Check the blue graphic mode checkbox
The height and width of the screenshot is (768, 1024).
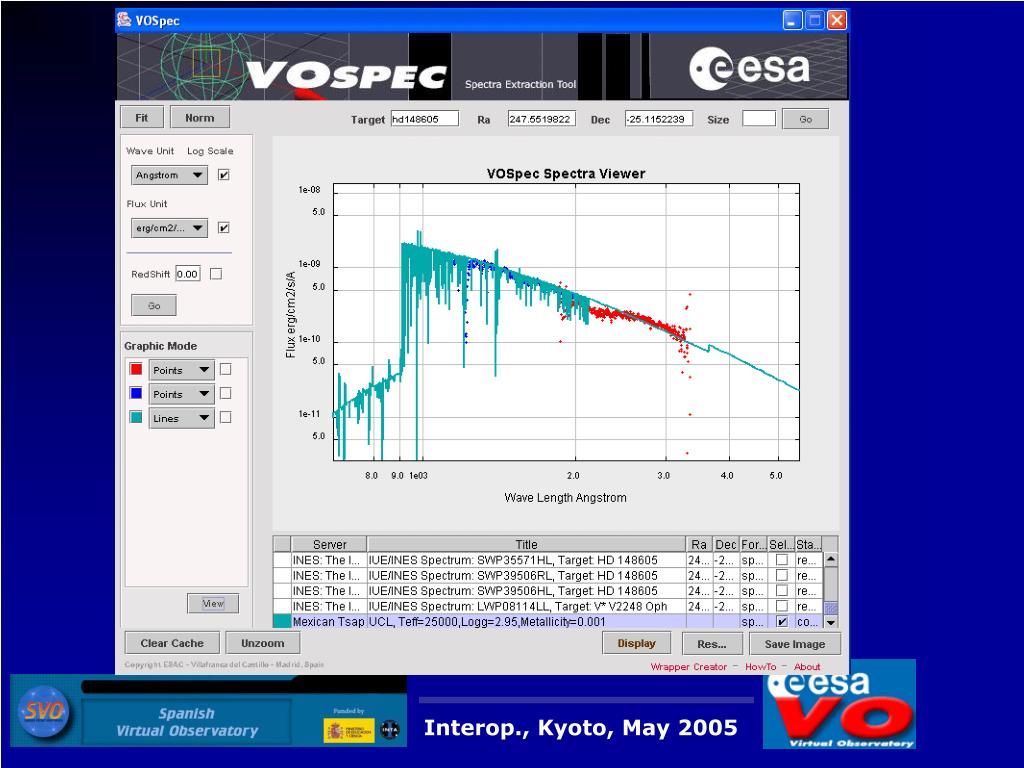[x=226, y=394]
